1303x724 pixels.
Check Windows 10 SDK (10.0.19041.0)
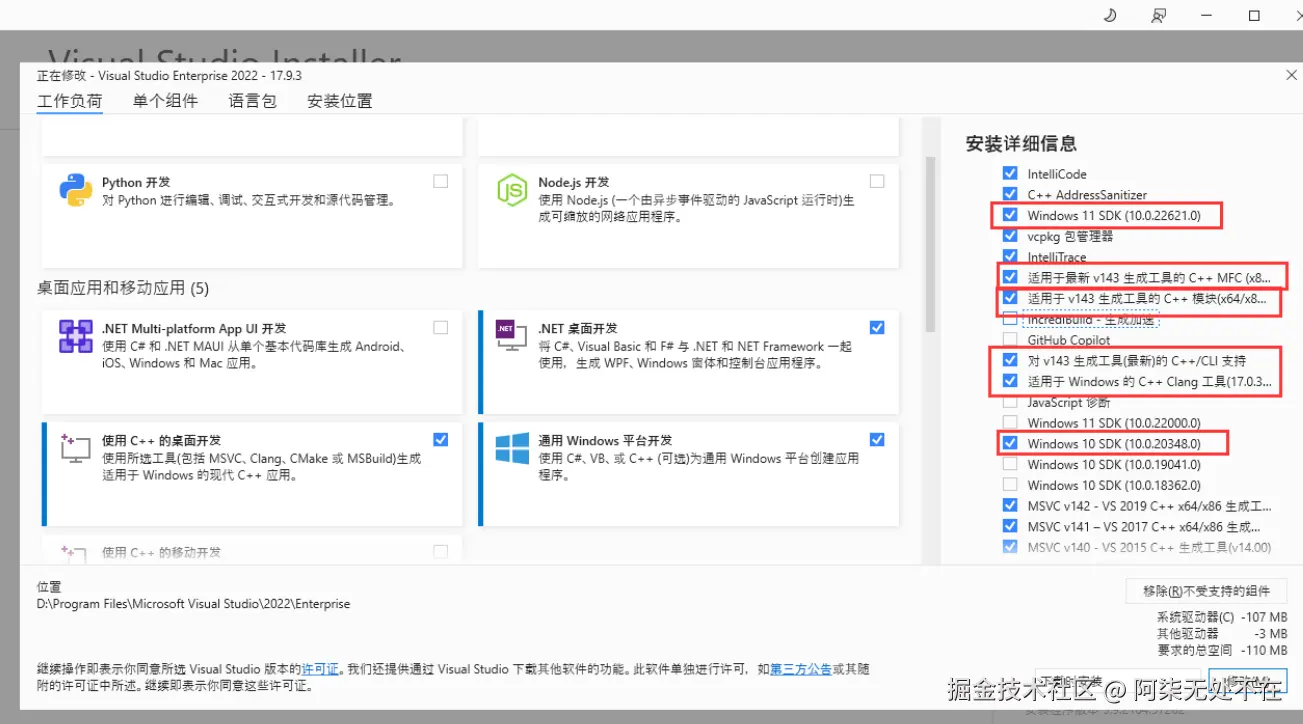(x=1010, y=464)
